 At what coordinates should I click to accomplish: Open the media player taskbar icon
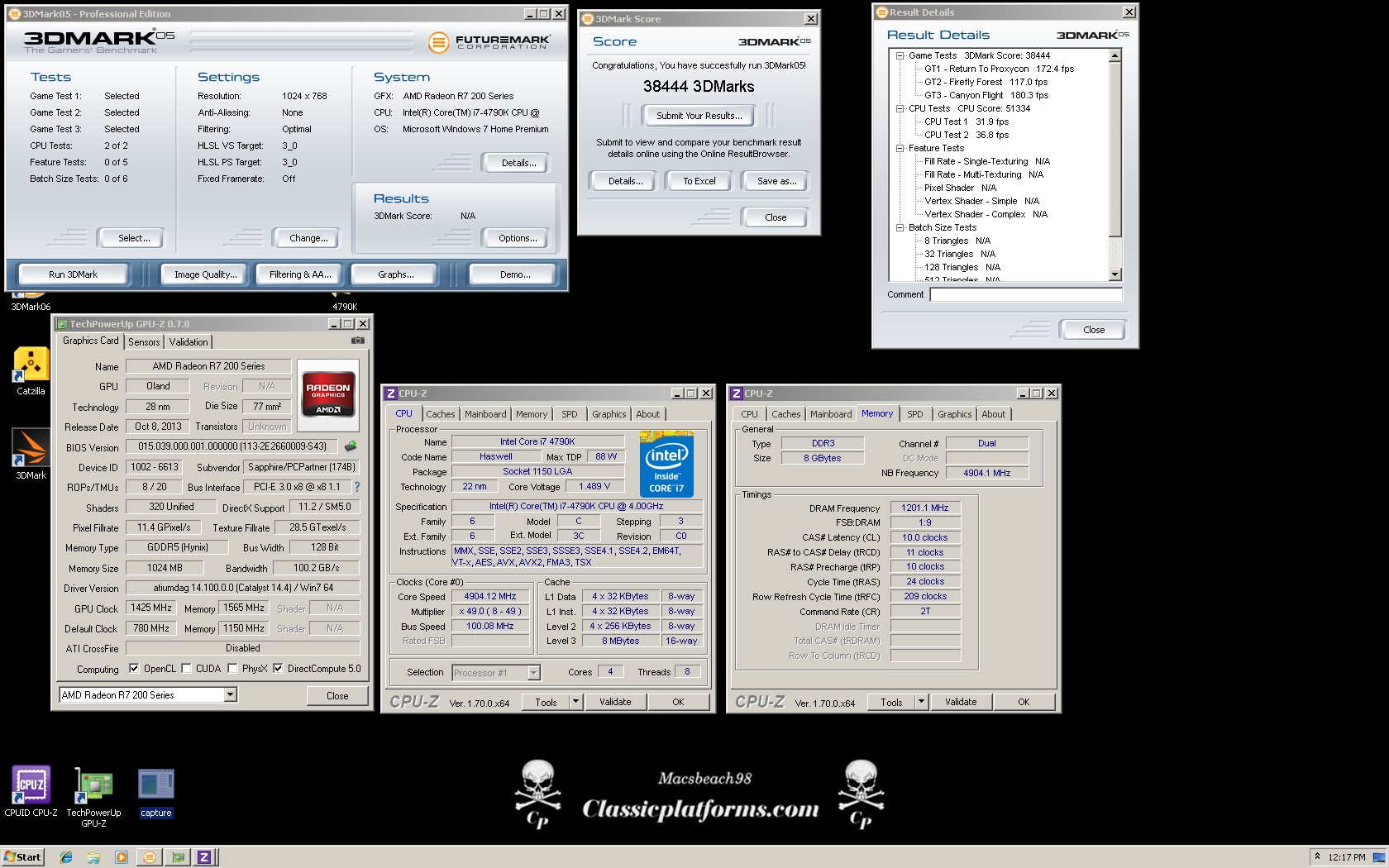click(122, 857)
